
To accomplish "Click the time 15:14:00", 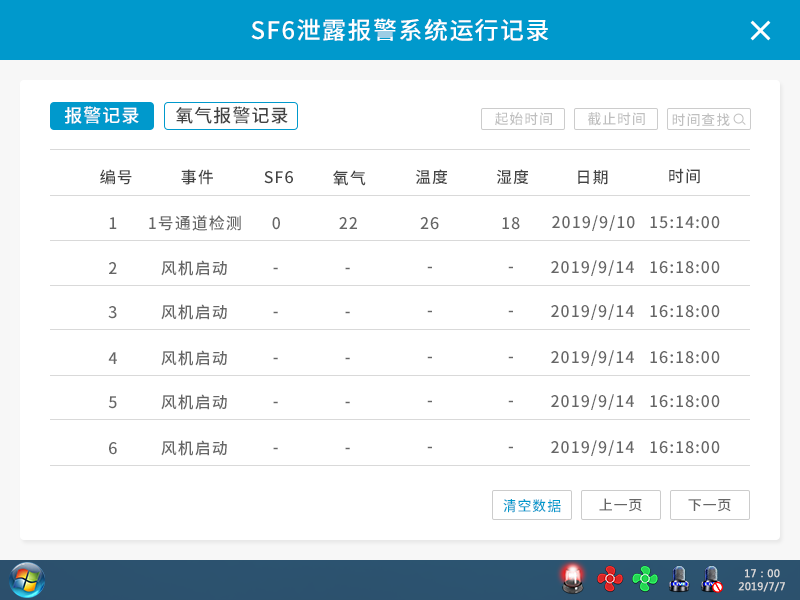I will coord(684,222).
